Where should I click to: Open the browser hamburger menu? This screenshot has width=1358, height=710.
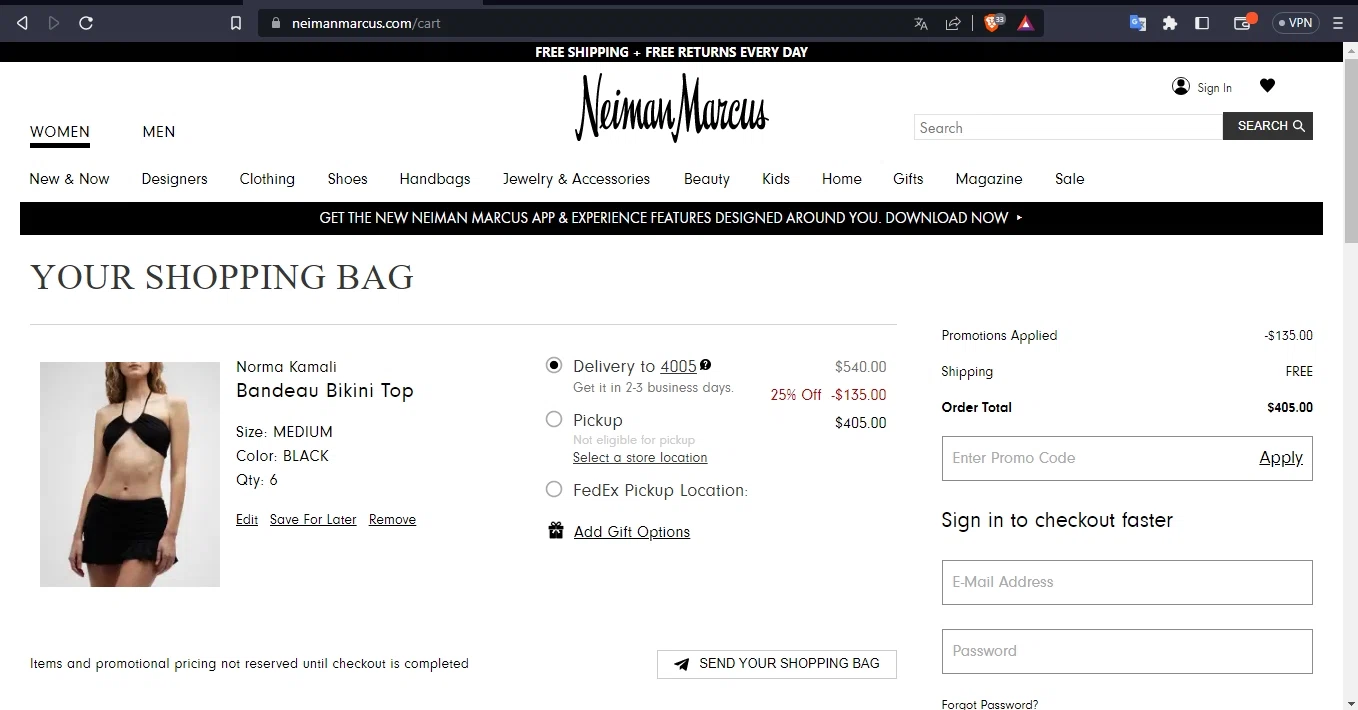pyautogui.click(x=1338, y=23)
